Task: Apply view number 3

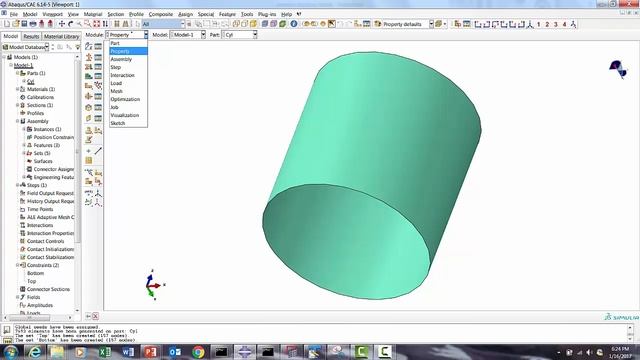Action: 556,24
